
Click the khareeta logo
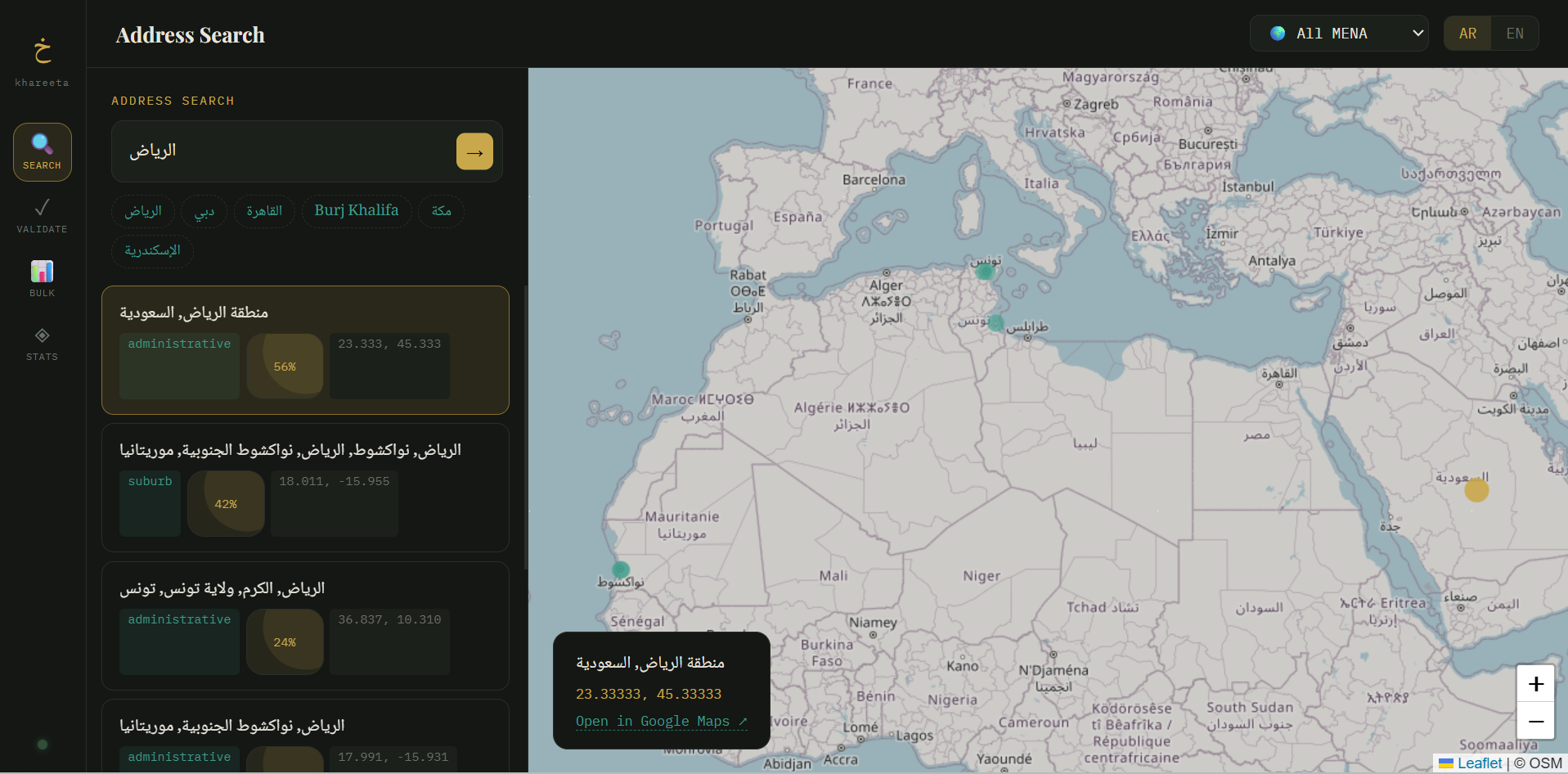43,61
